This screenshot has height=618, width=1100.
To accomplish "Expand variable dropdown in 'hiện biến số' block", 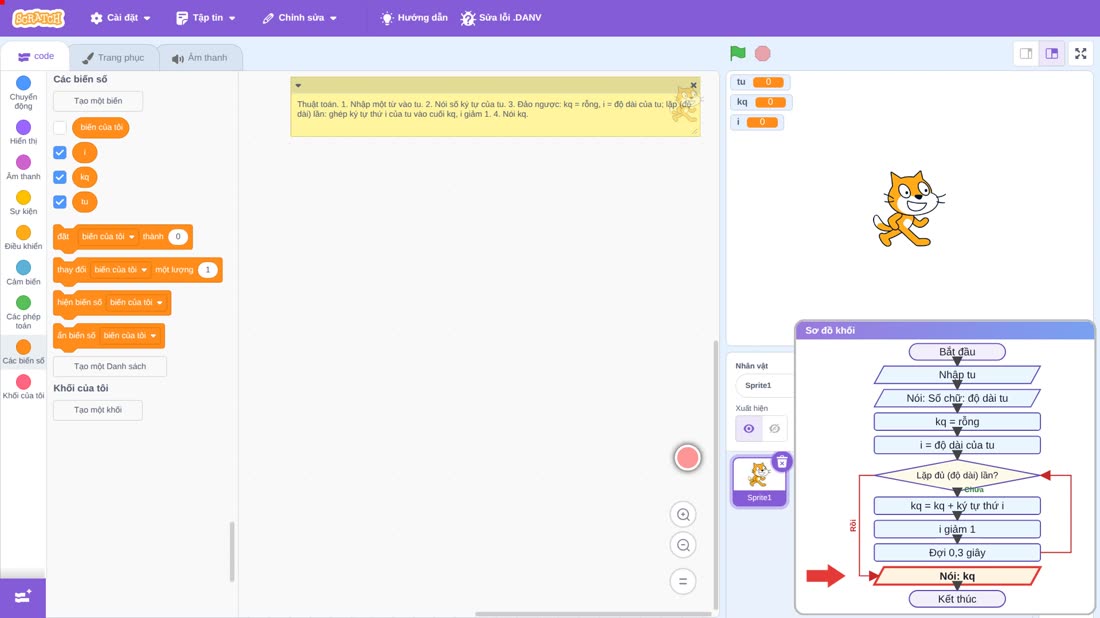I will [x=136, y=302].
